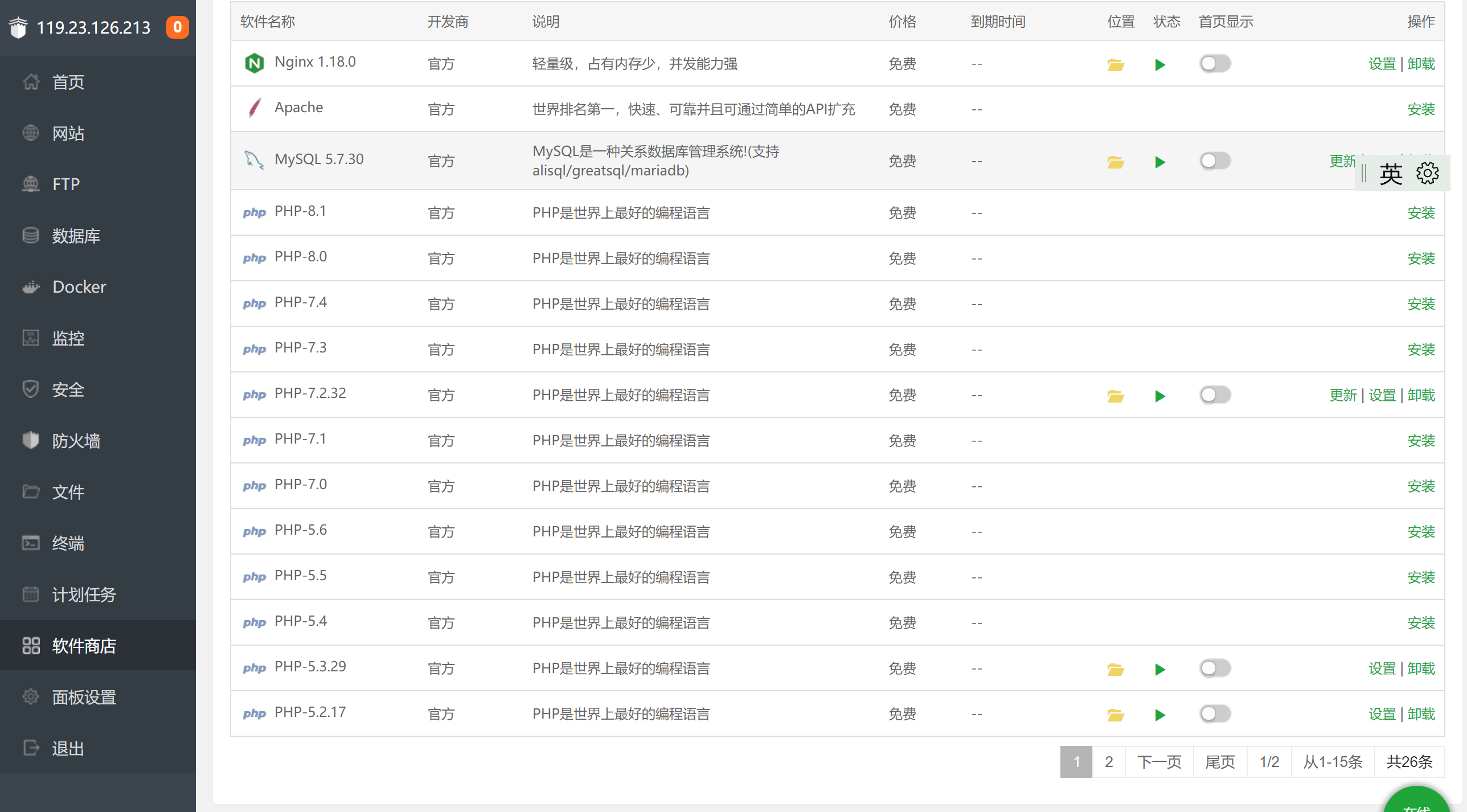Click the terminal icon for 终端
The width and height of the screenshot is (1467, 812).
point(31,543)
